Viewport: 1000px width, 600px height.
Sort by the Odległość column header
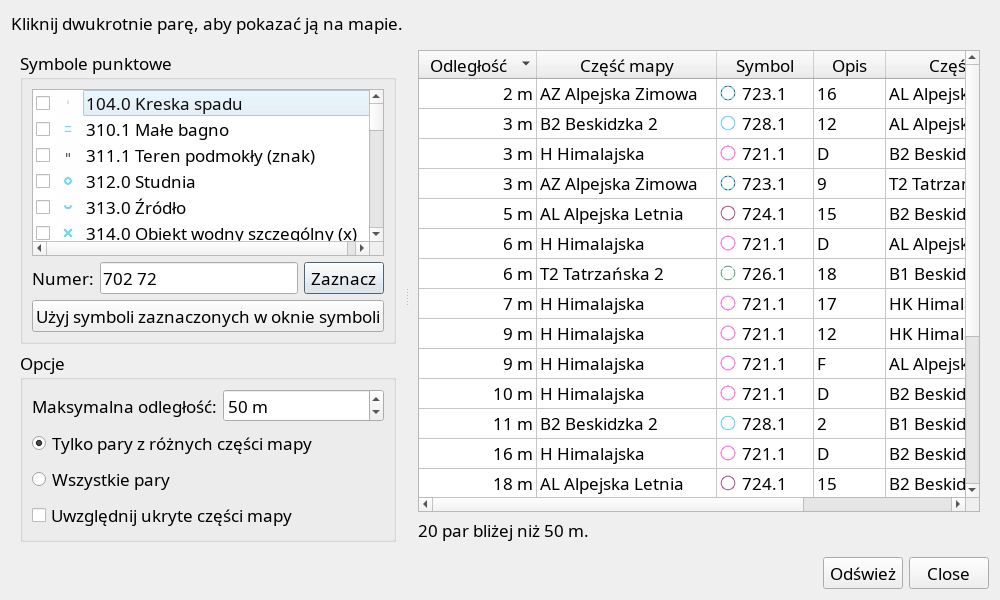pos(477,66)
